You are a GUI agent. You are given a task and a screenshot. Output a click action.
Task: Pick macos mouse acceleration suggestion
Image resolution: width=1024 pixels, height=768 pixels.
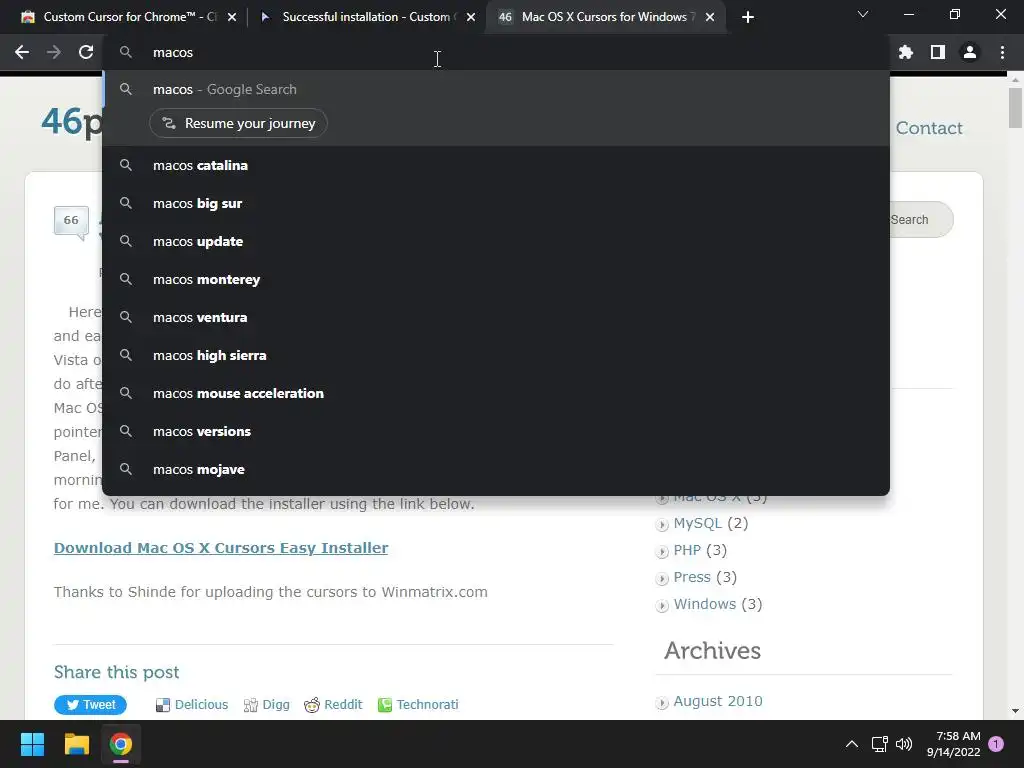[x=496, y=393]
